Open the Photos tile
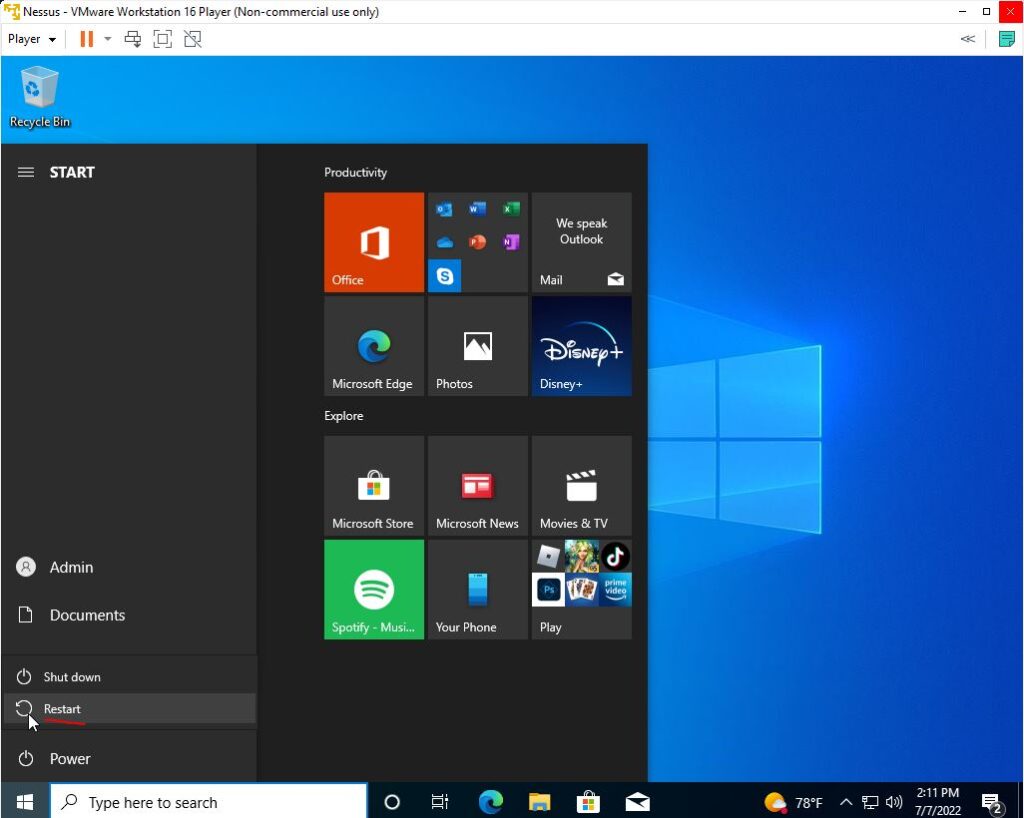 pos(478,346)
